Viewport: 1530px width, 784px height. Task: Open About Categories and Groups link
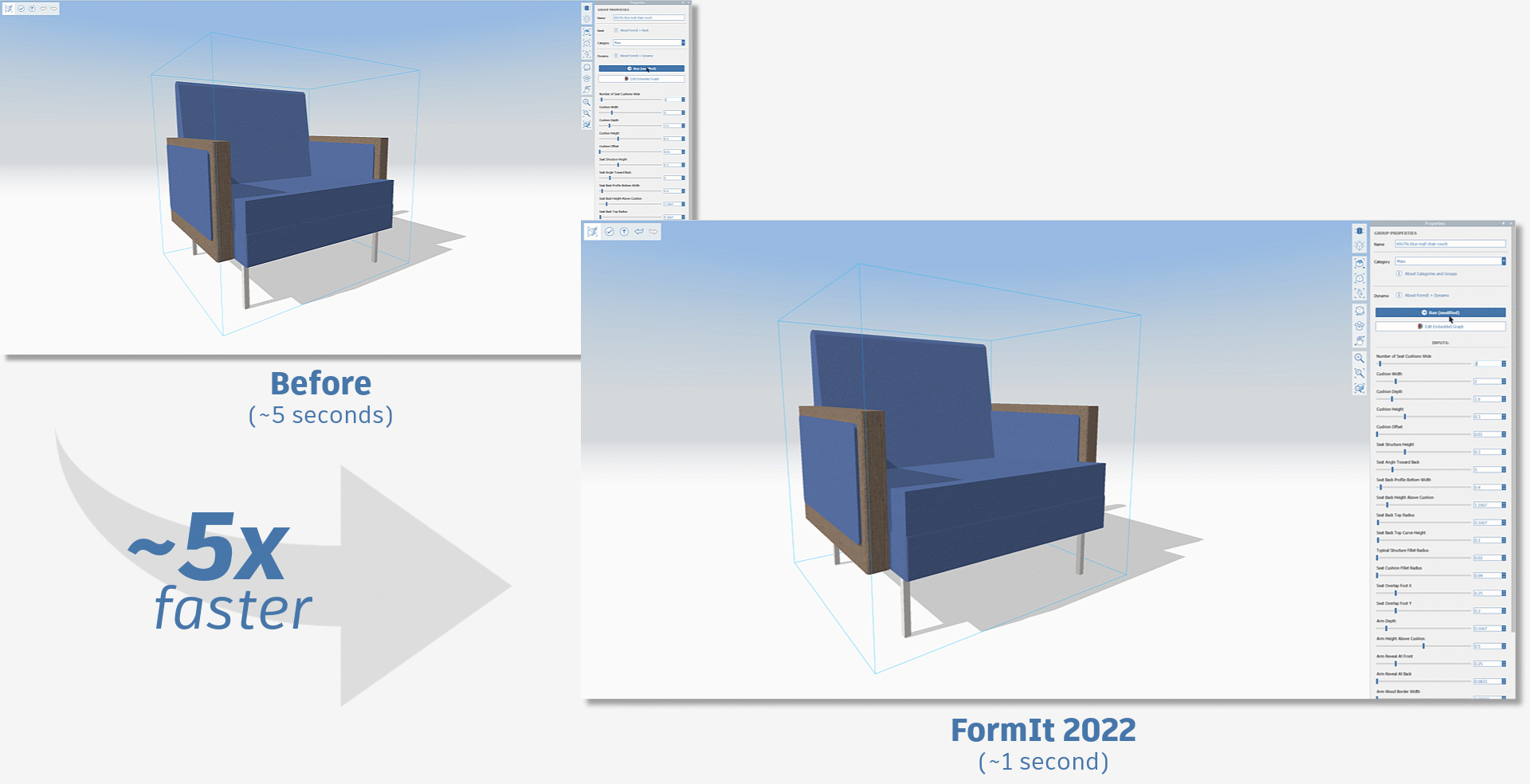(1430, 273)
